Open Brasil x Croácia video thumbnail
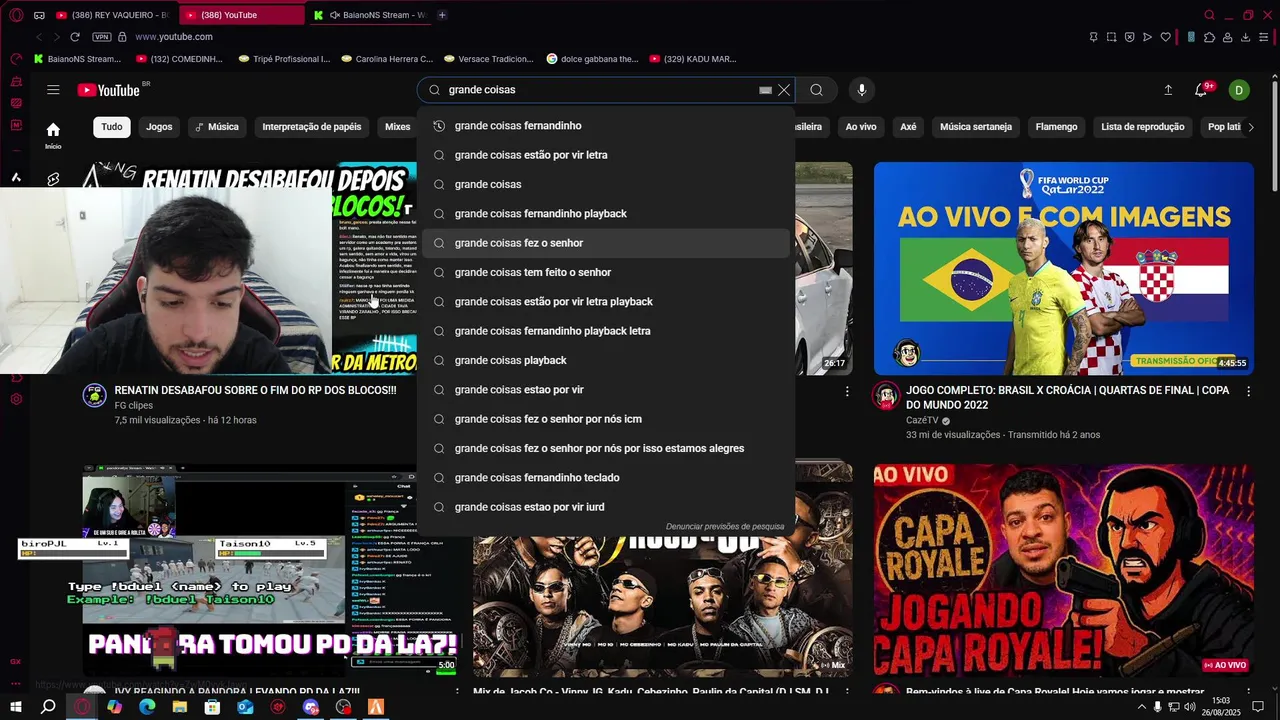 [x=1064, y=269]
